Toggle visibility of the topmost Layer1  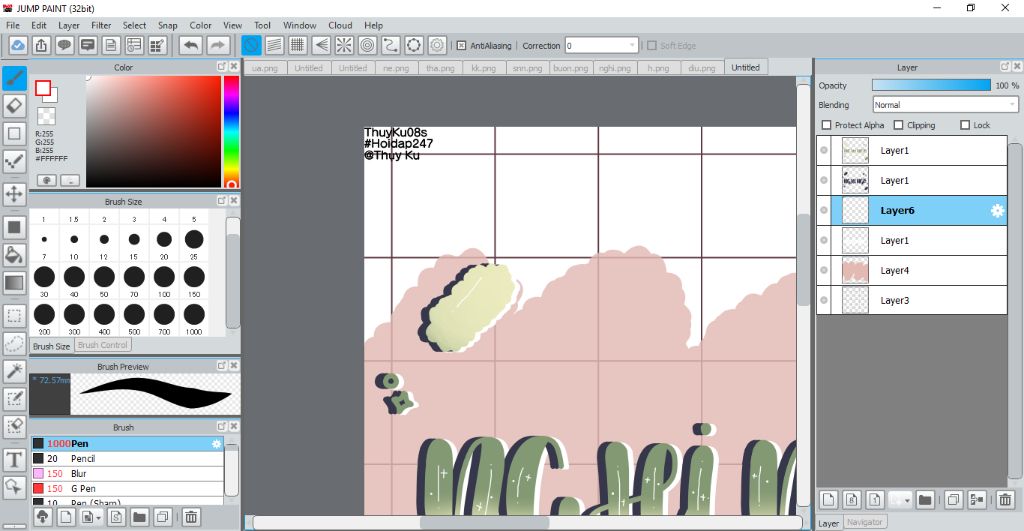pos(824,150)
